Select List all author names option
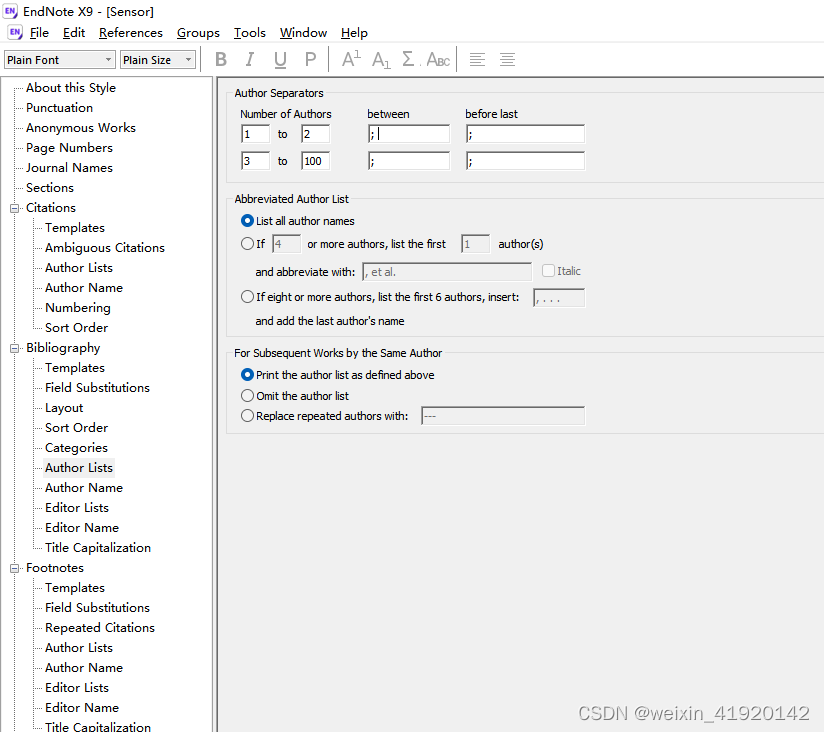The image size is (824, 732). [247, 221]
